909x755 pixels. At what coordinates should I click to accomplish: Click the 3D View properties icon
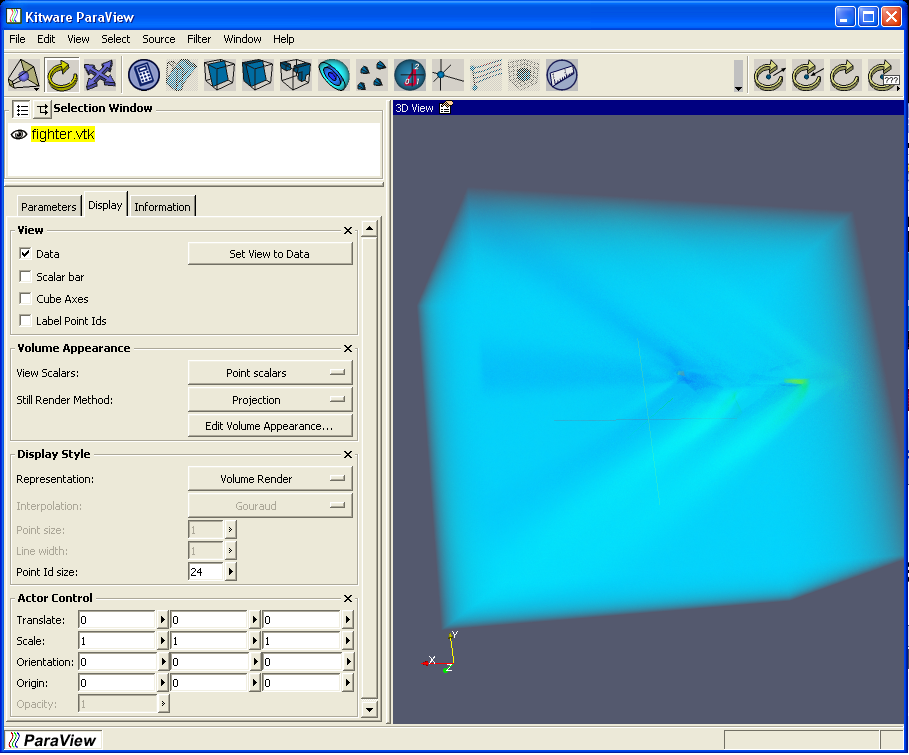click(446, 108)
